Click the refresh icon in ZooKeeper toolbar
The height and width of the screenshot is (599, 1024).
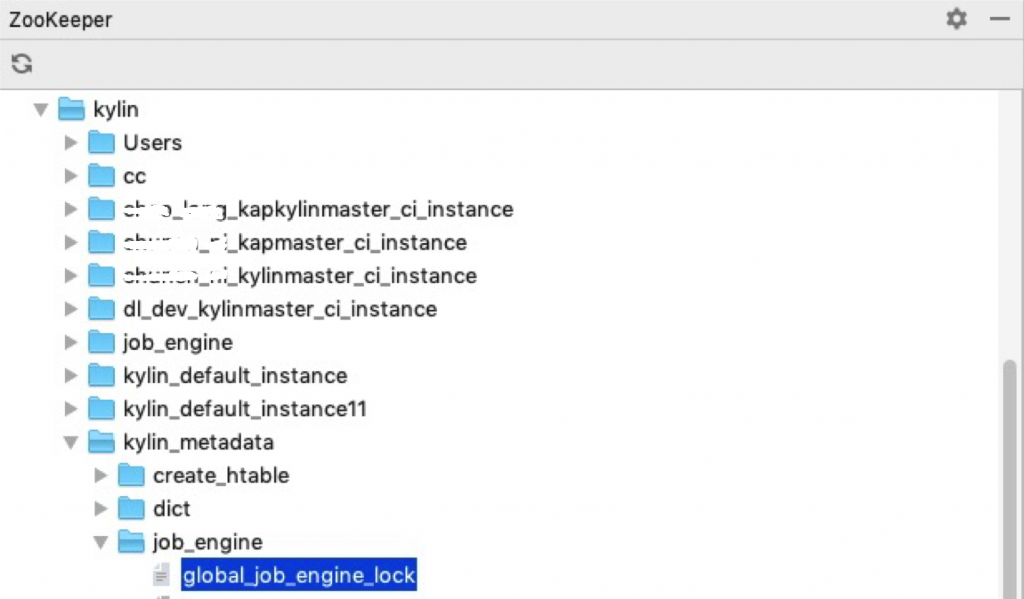pos(22,64)
